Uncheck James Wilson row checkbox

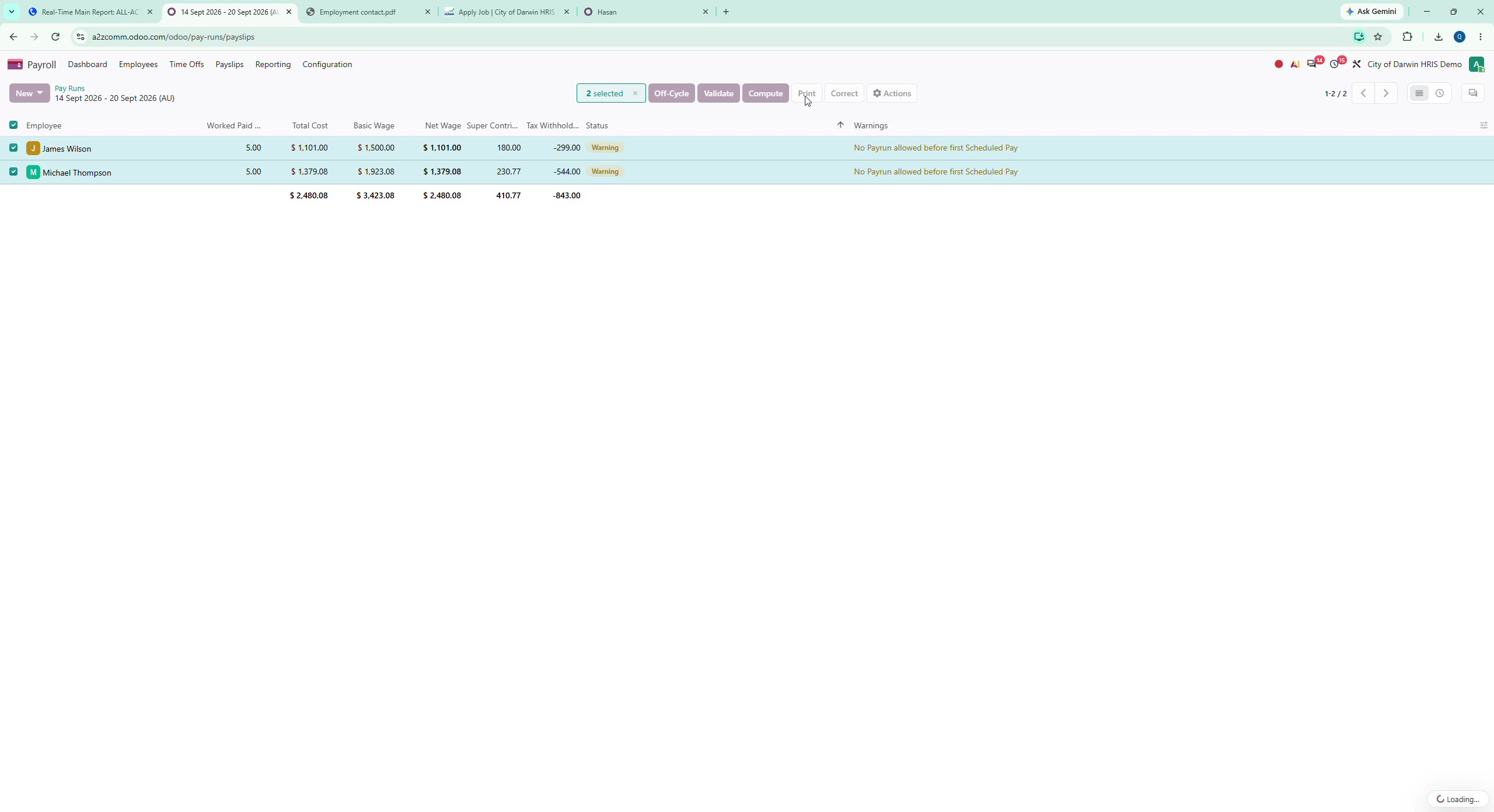click(13, 148)
